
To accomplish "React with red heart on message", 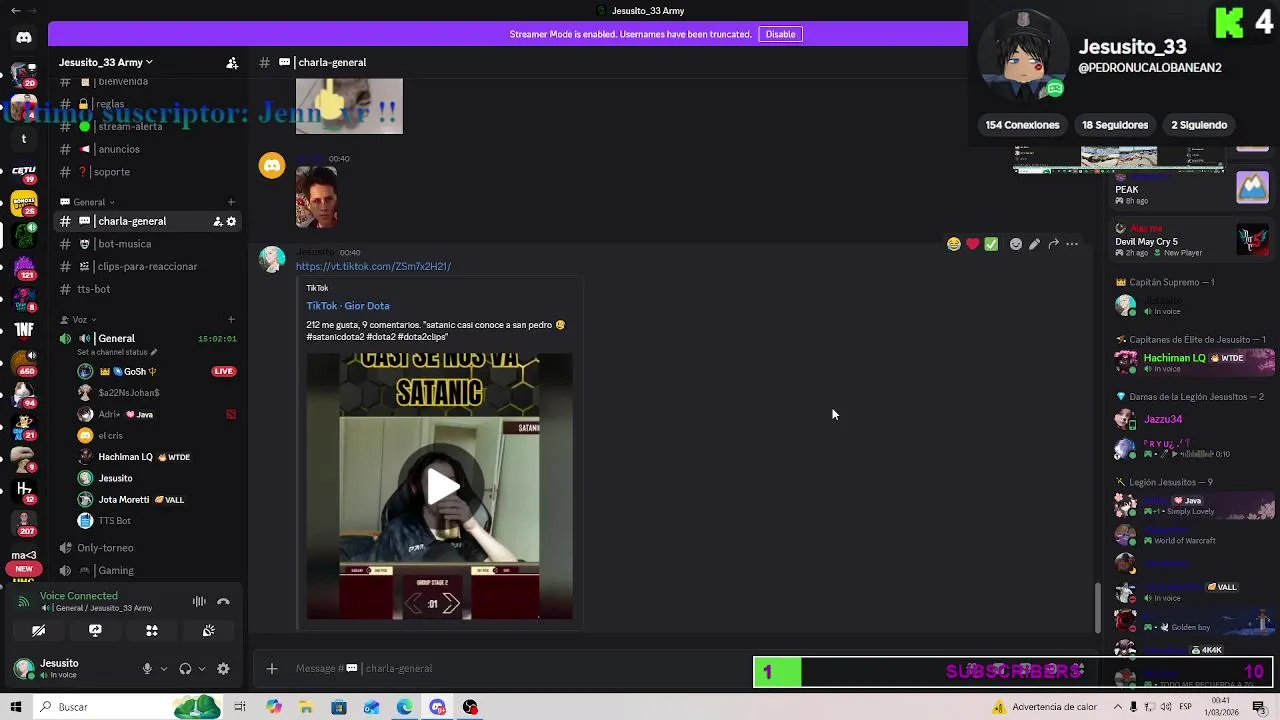I will point(972,244).
